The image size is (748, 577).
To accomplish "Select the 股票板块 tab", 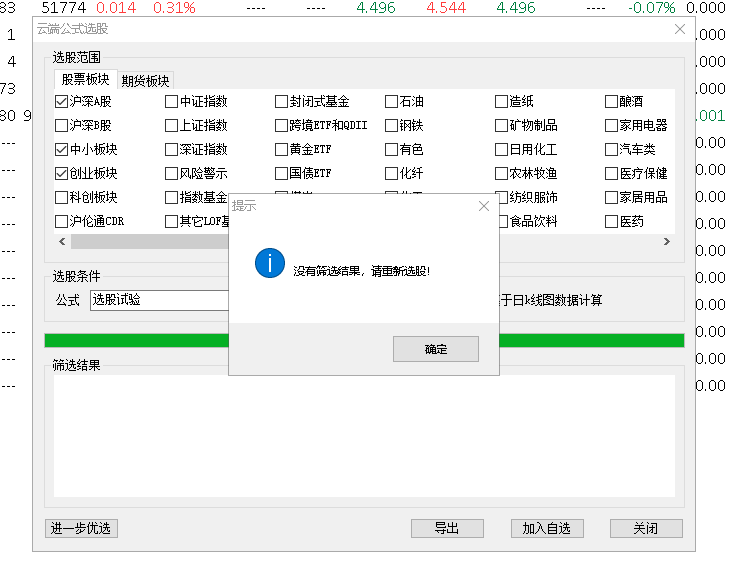I will click(x=85, y=80).
